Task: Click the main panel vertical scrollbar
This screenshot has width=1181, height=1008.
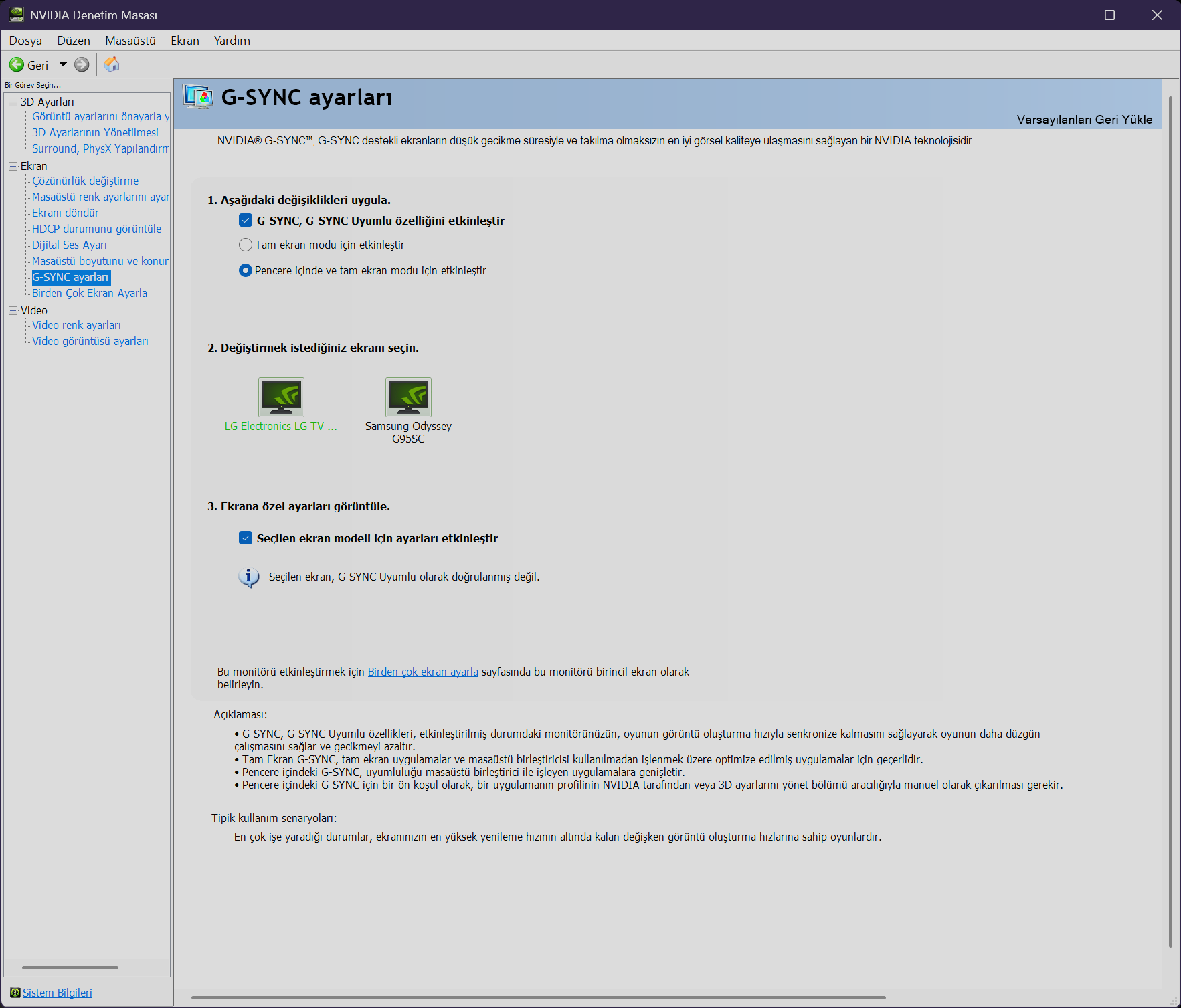Action: click(1170, 522)
